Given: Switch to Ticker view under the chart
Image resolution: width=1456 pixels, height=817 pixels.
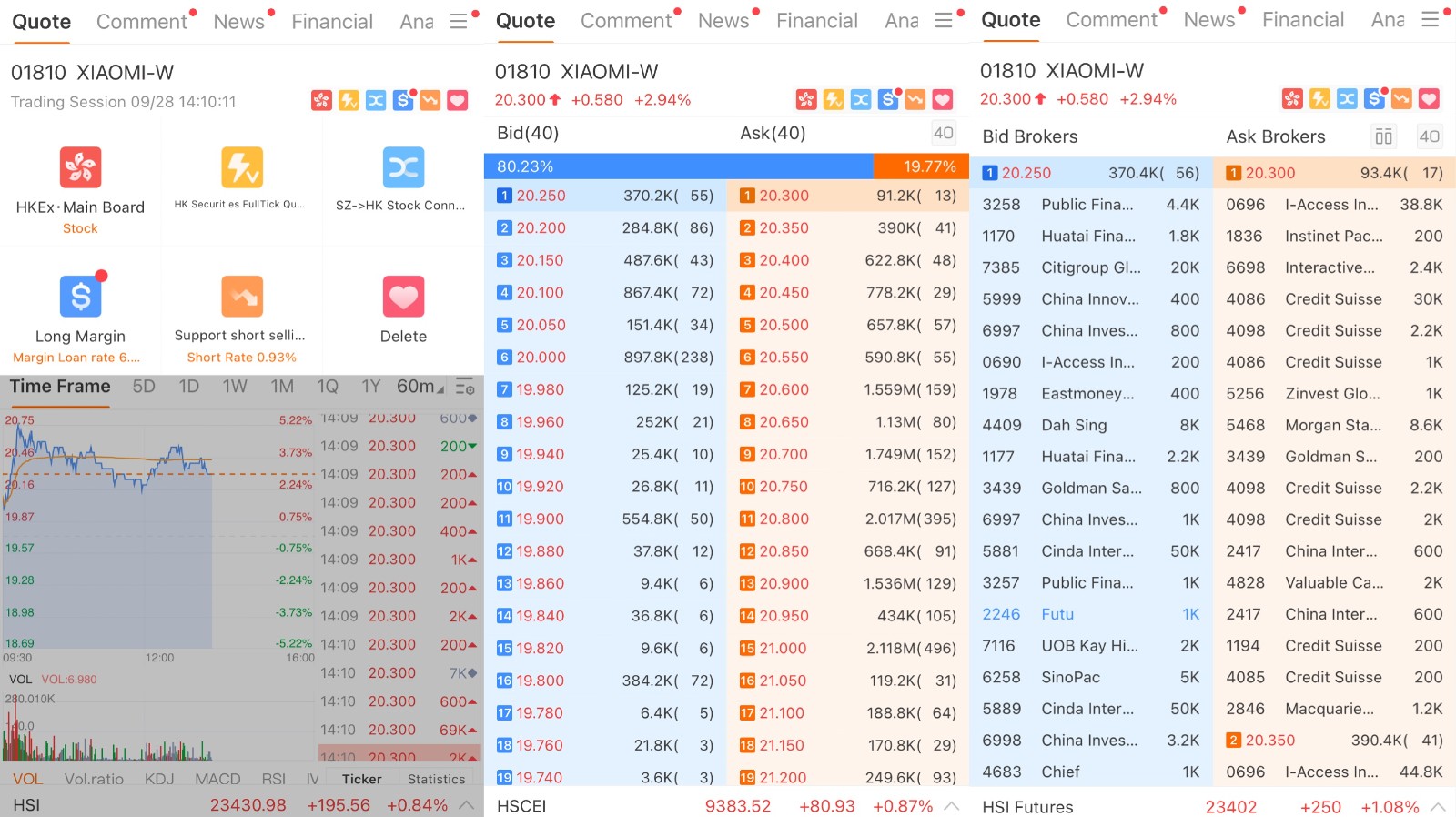Looking at the screenshot, I should (x=361, y=779).
